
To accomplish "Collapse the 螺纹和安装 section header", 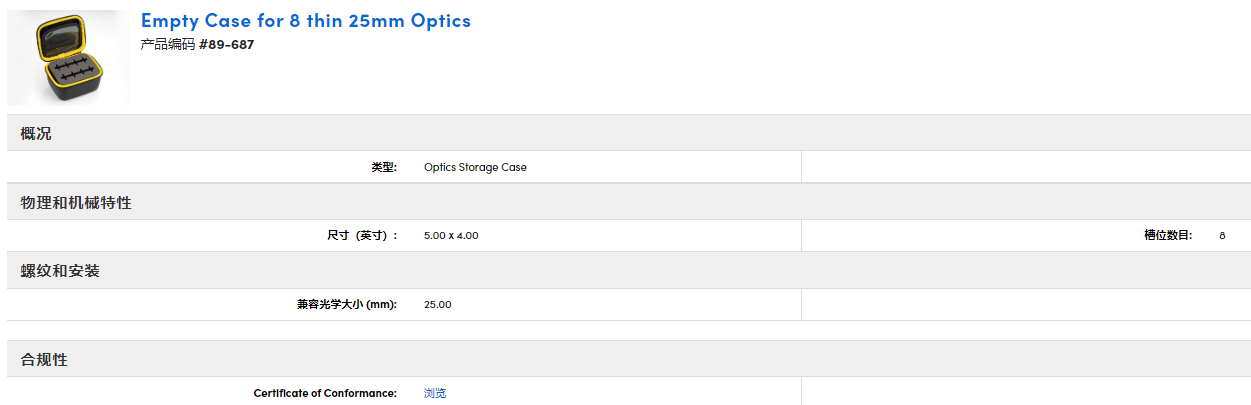I will (x=60, y=271).
